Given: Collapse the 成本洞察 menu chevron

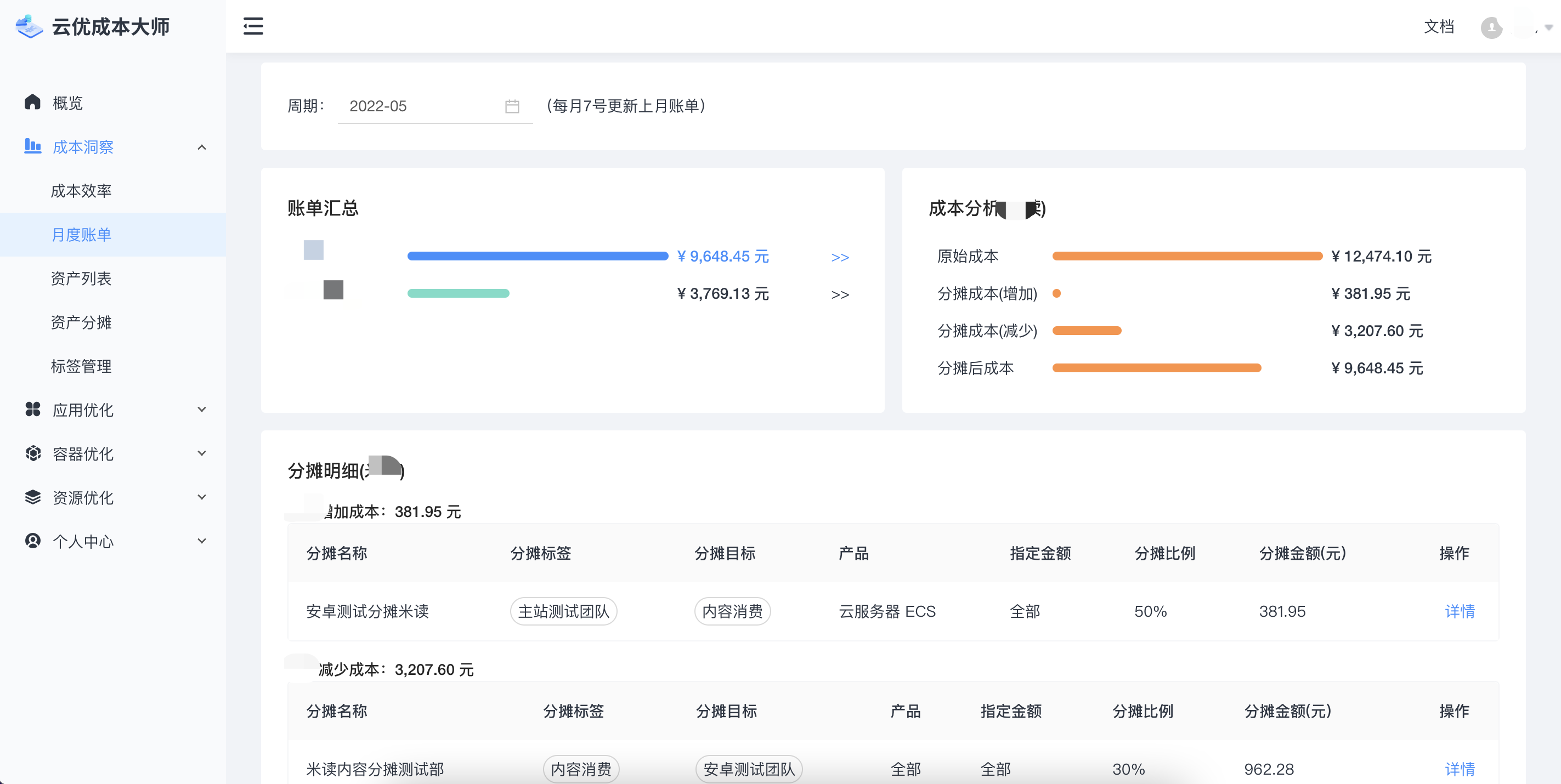Looking at the screenshot, I should click(202, 147).
